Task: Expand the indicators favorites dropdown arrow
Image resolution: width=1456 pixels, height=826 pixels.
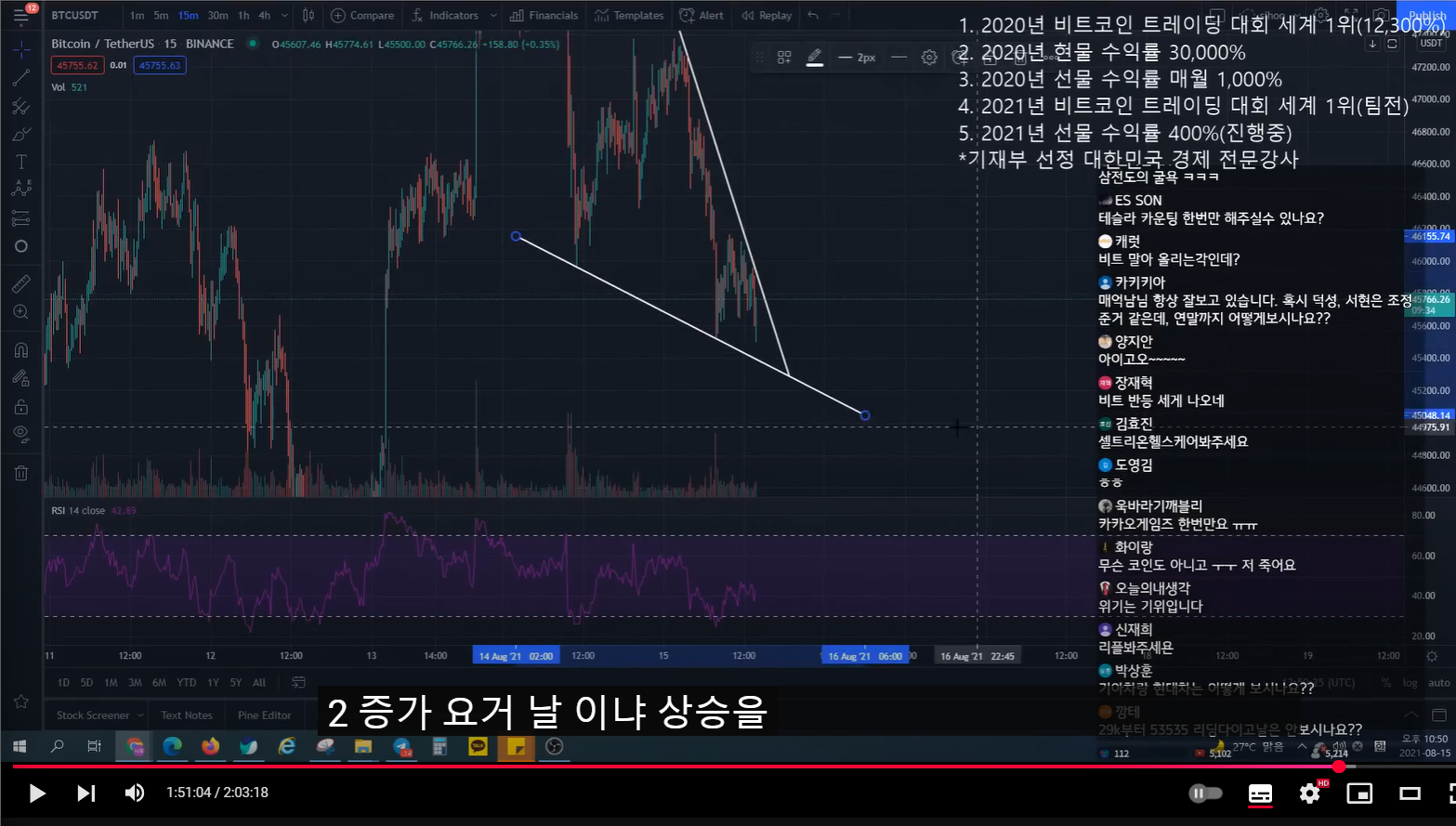Action: click(x=492, y=15)
